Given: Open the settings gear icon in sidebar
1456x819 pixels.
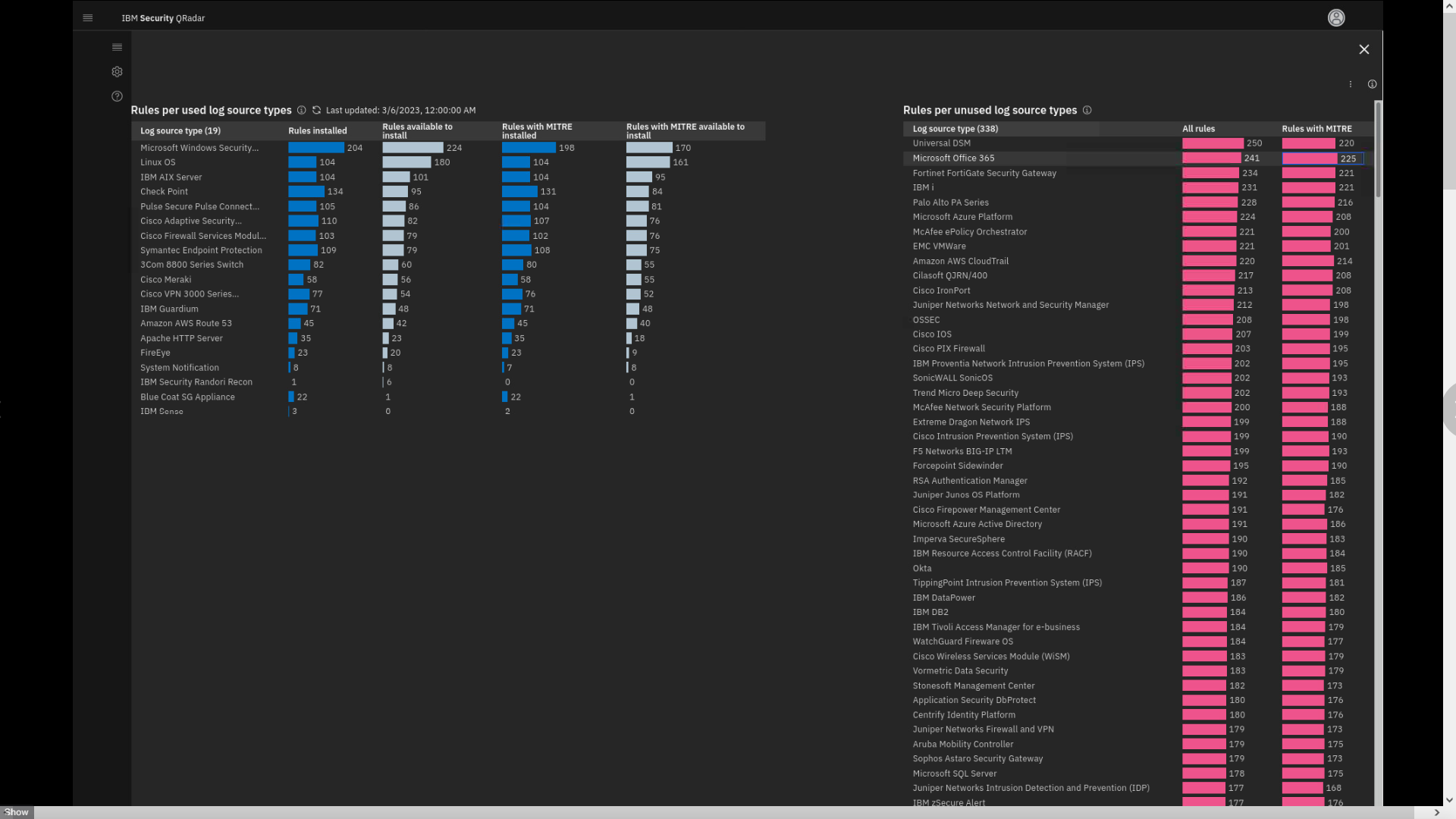Looking at the screenshot, I should point(117,72).
